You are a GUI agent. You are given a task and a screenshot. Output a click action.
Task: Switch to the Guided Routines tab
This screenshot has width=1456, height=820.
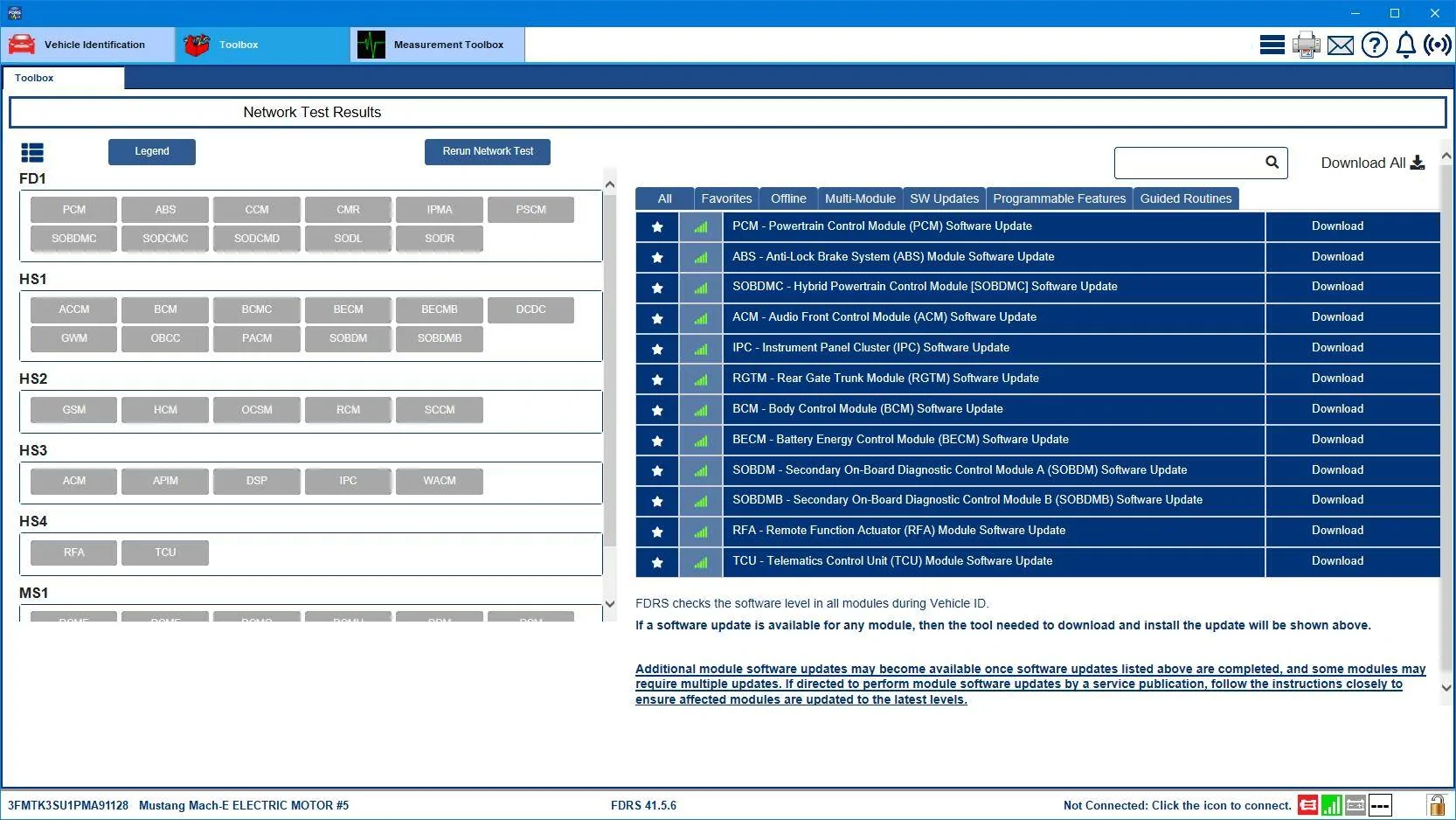click(1186, 198)
